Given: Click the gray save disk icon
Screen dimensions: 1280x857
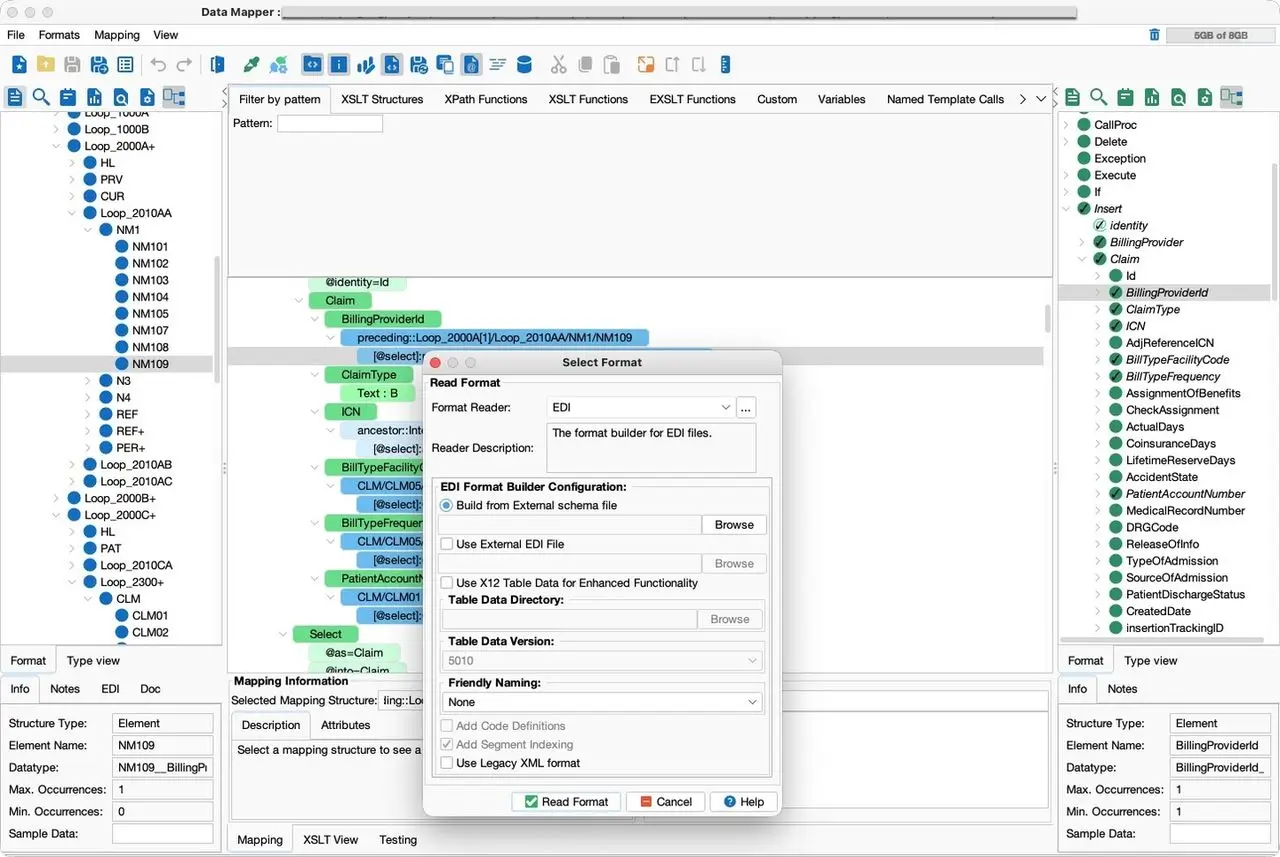Looking at the screenshot, I should click(72, 65).
